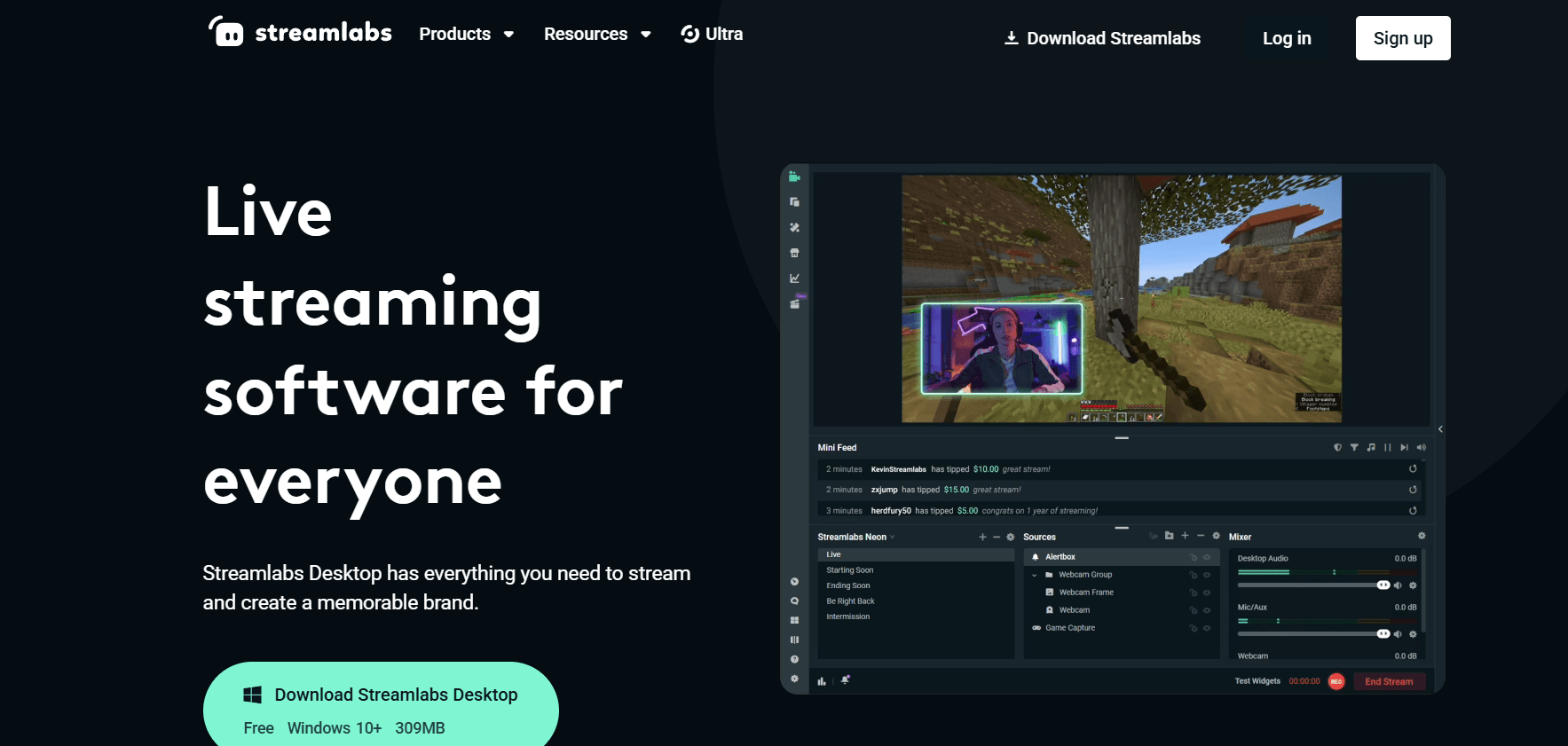1568x746 pixels.
Task: Open the Resources menu
Action: 597,34
